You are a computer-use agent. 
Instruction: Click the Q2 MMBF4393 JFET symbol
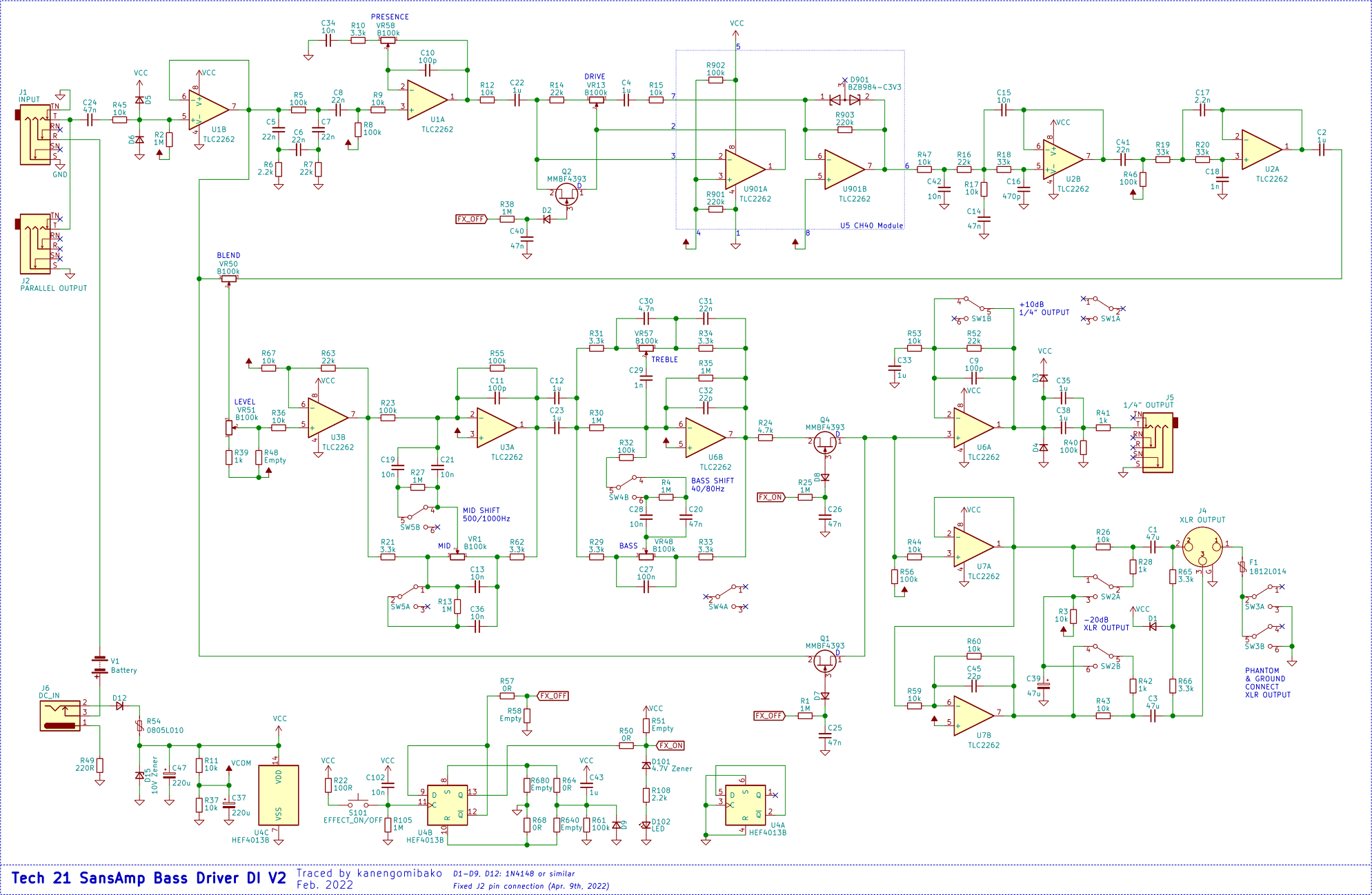[x=567, y=194]
